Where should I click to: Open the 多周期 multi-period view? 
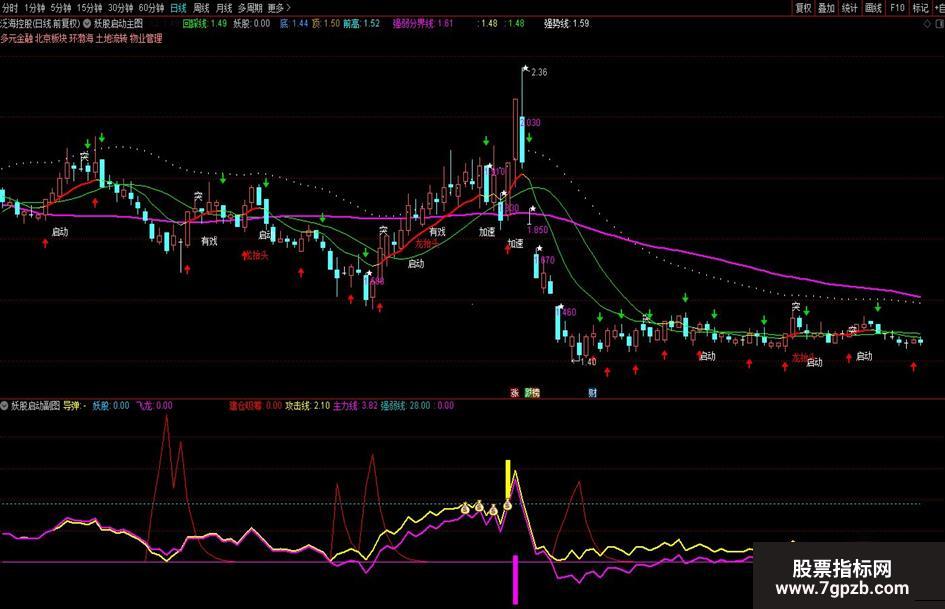tap(250, 8)
